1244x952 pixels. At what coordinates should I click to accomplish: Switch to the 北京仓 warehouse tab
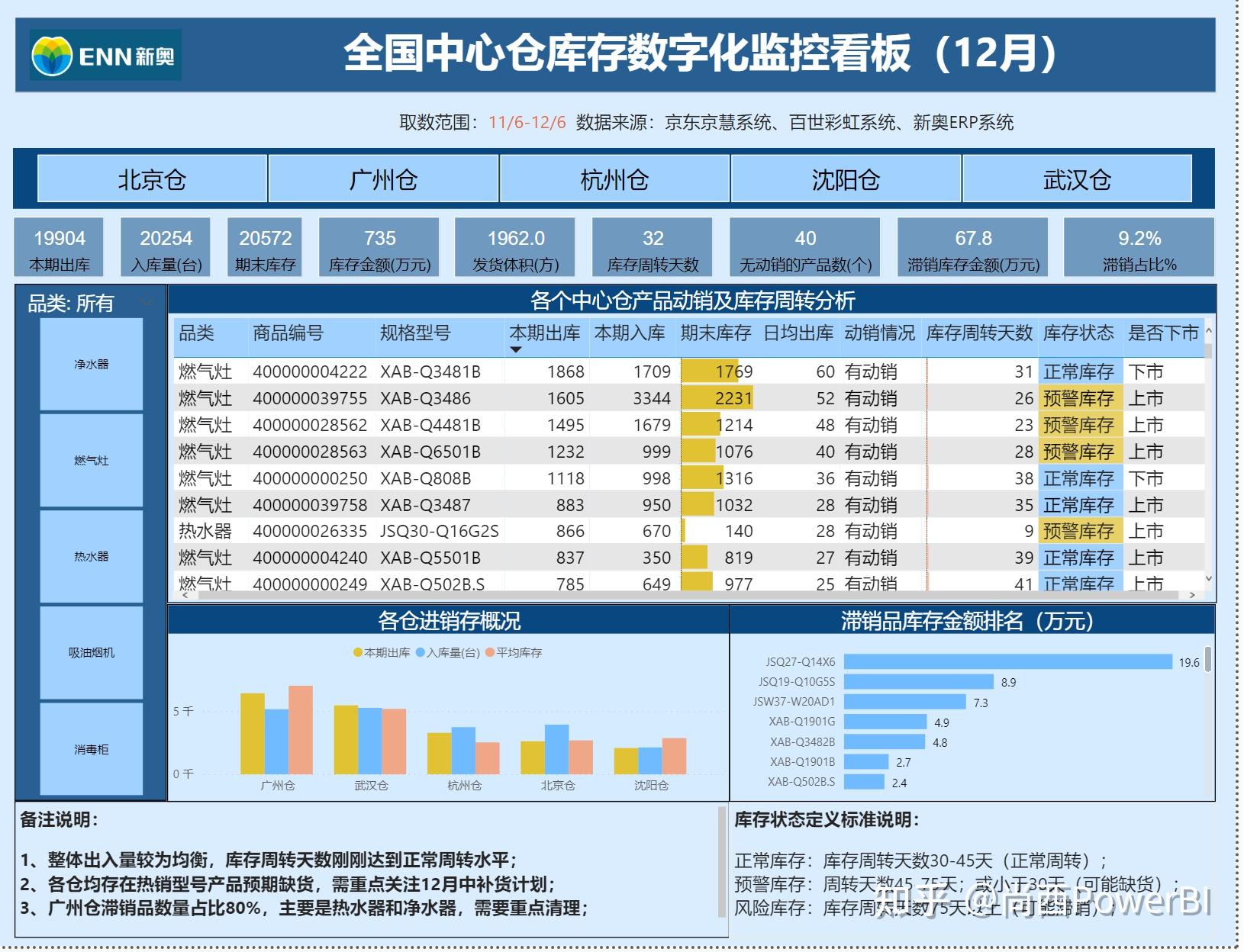tap(152, 179)
